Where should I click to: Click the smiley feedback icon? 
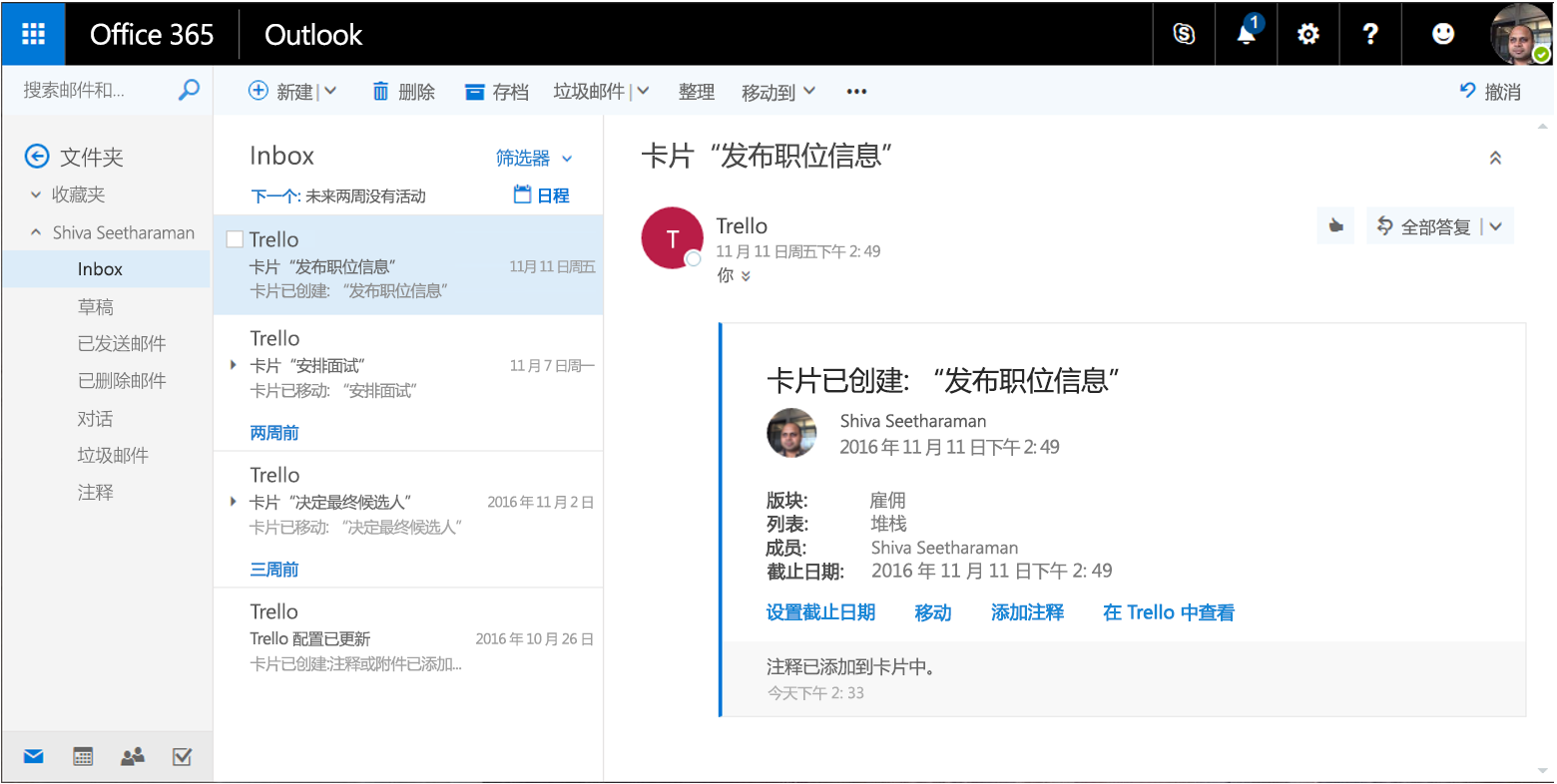point(1443,34)
